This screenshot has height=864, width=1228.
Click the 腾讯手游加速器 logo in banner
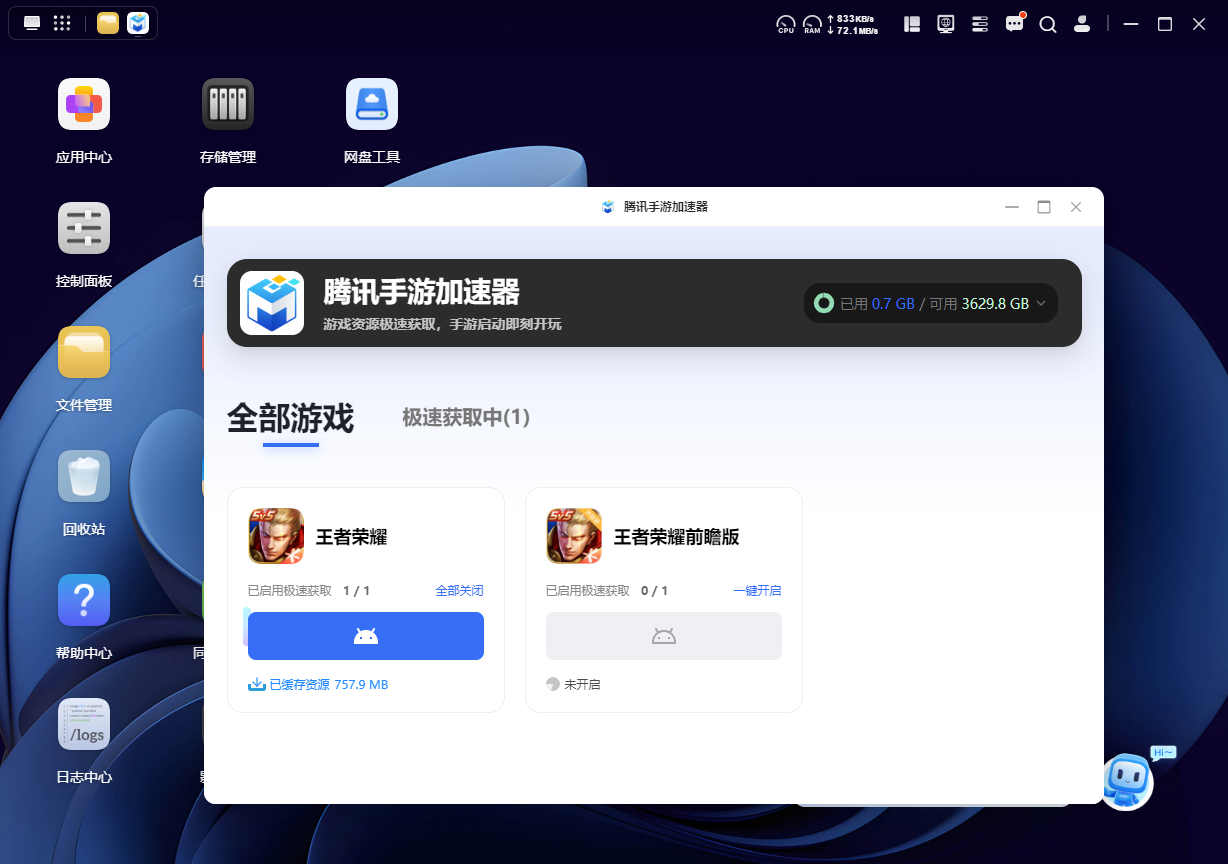(272, 303)
